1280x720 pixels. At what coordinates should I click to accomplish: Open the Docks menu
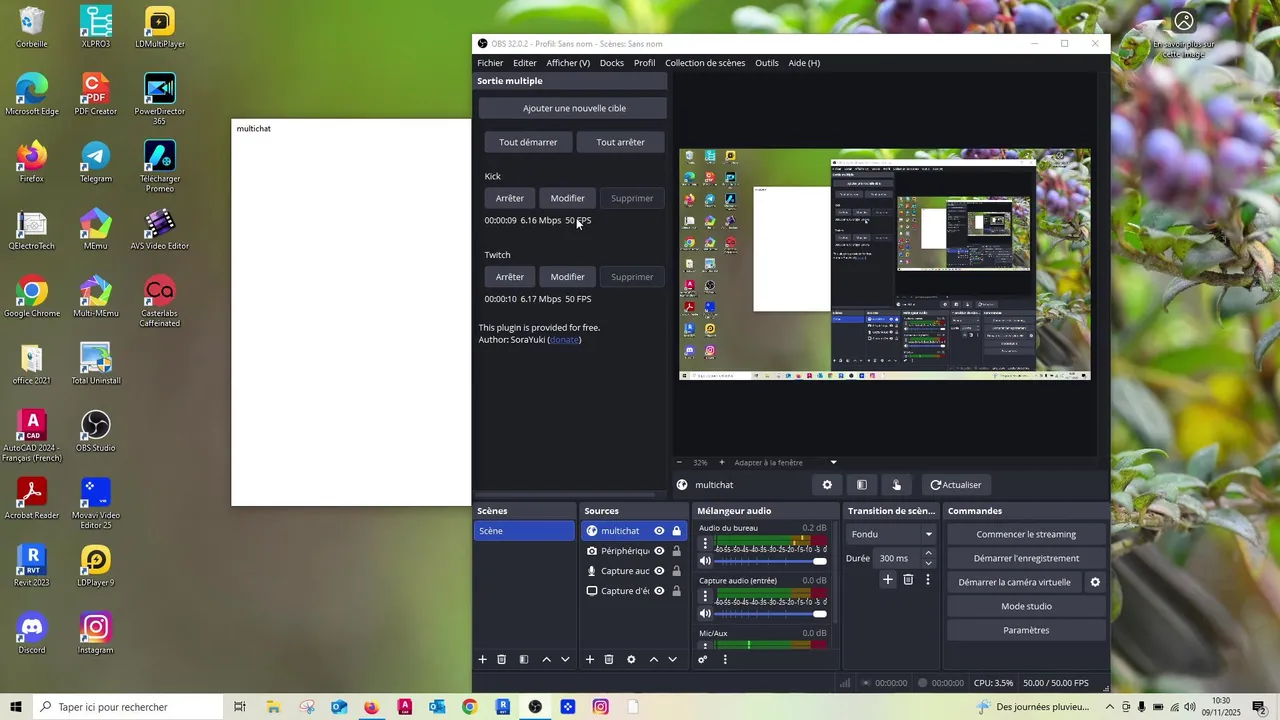point(612,63)
